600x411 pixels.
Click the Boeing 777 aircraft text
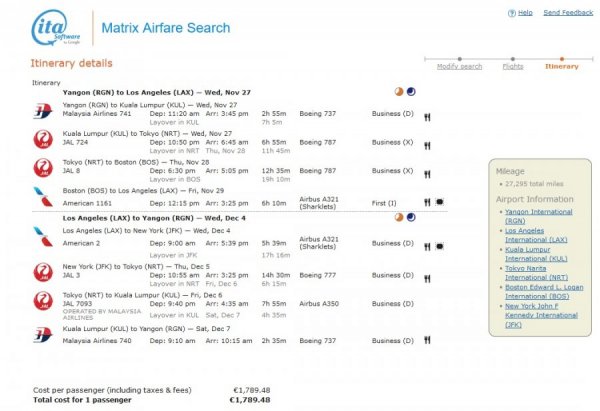318,275
